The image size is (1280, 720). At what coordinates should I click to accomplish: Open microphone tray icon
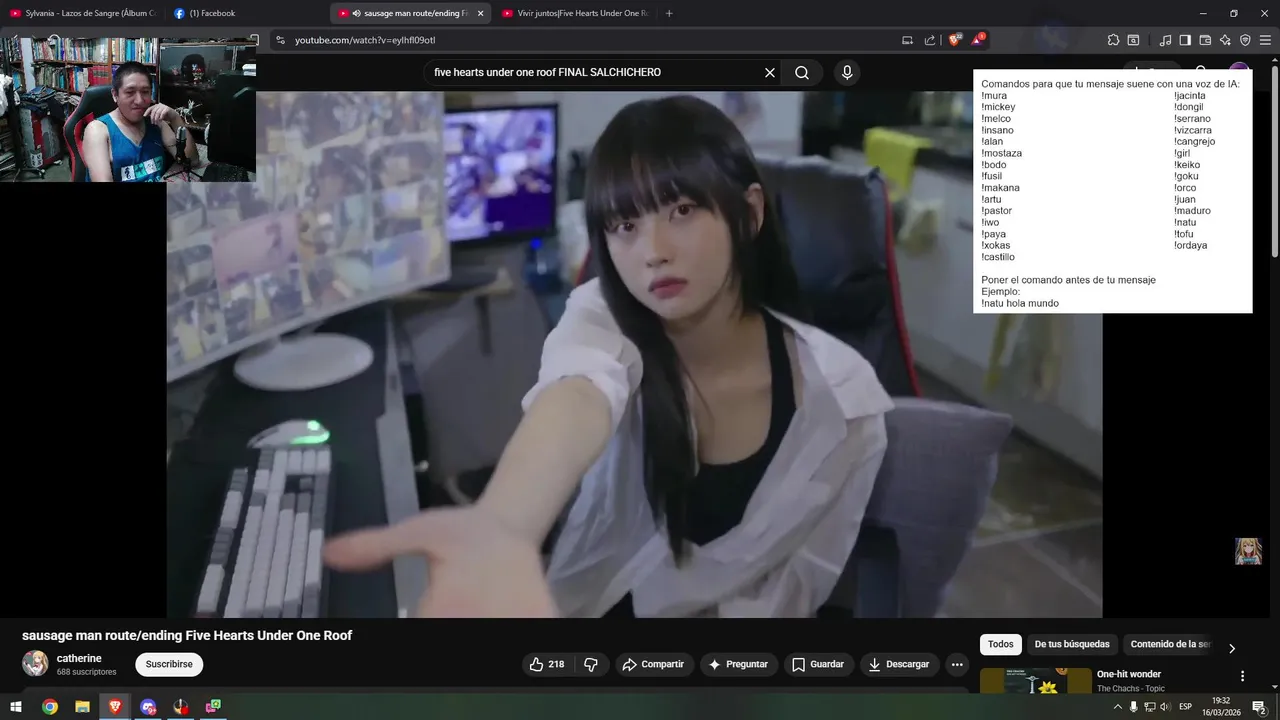(1133, 706)
